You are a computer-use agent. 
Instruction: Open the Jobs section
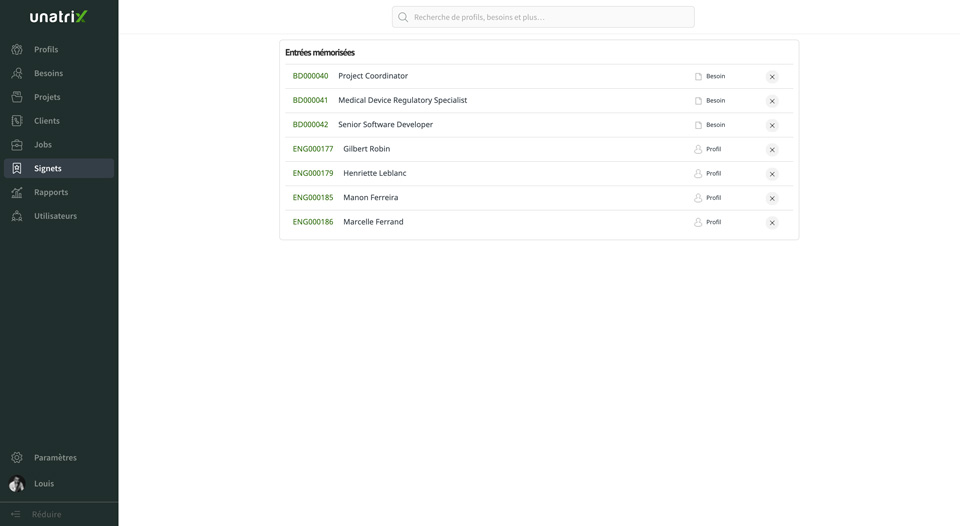(43, 145)
